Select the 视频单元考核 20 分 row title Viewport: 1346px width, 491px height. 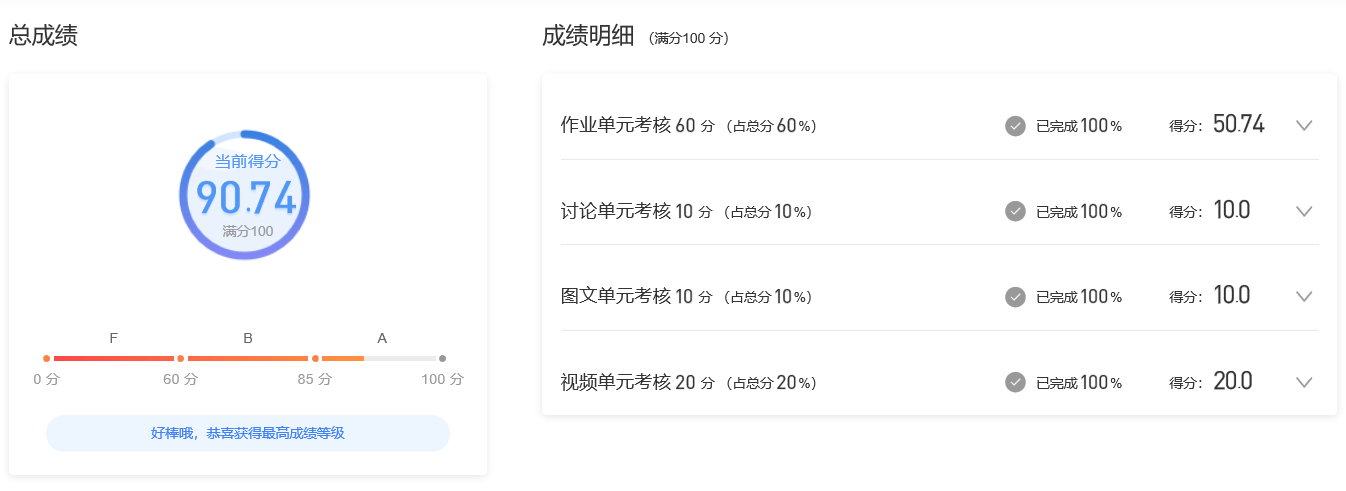coord(637,382)
